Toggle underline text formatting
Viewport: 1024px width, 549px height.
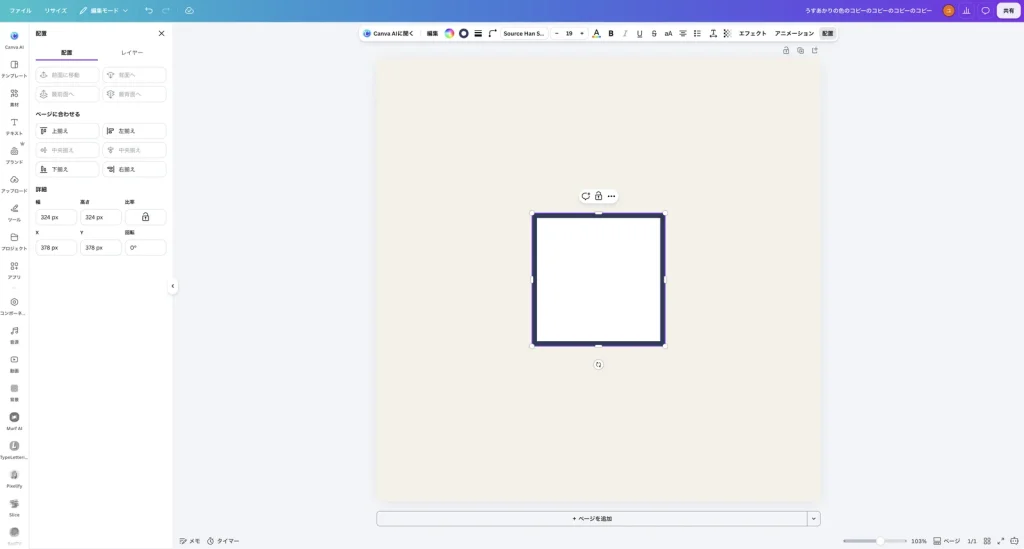tap(639, 33)
